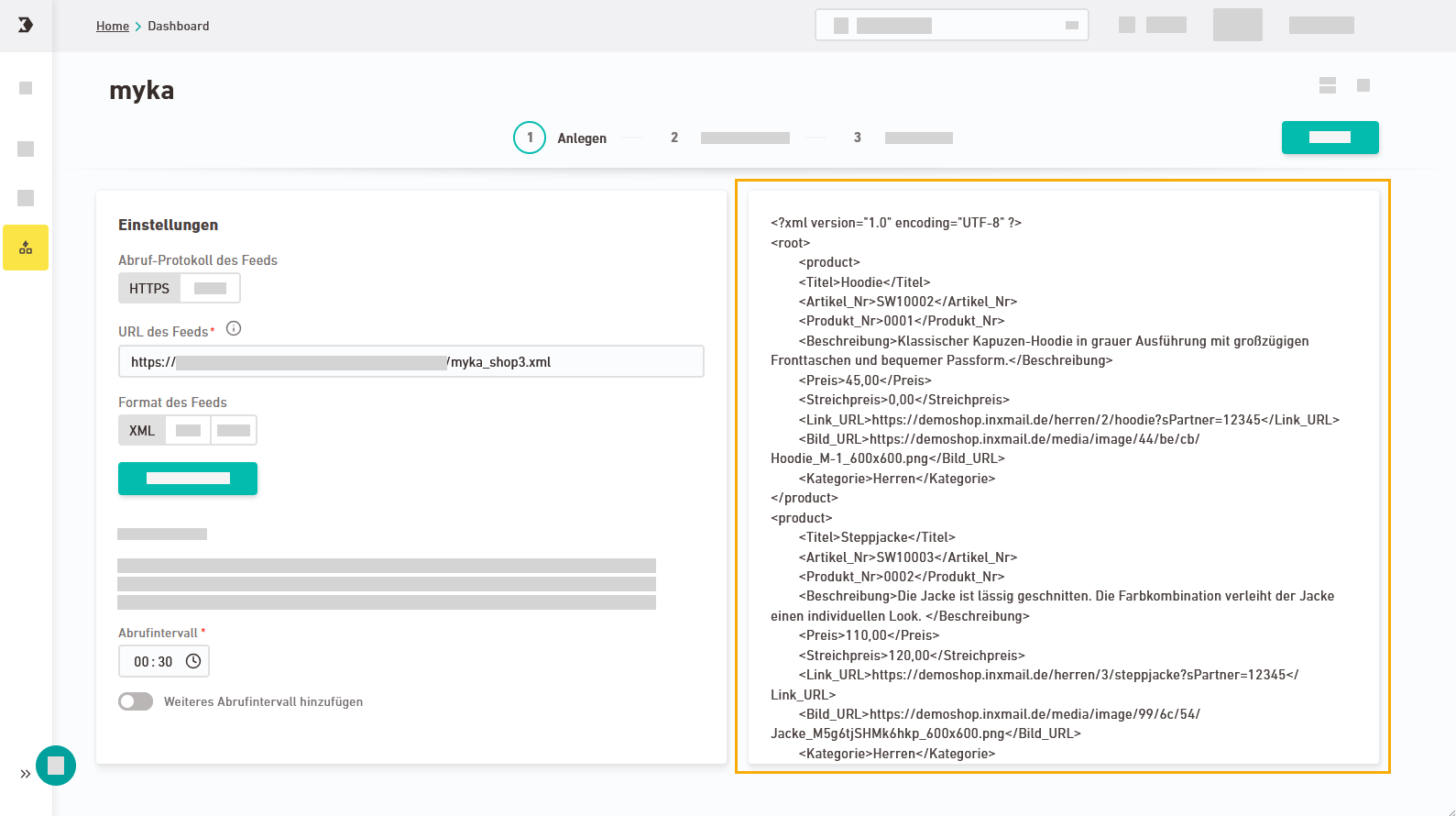Click the list view icon near the title
The width and height of the screenshot is (1456, 816).
[x=1328, y=85]
